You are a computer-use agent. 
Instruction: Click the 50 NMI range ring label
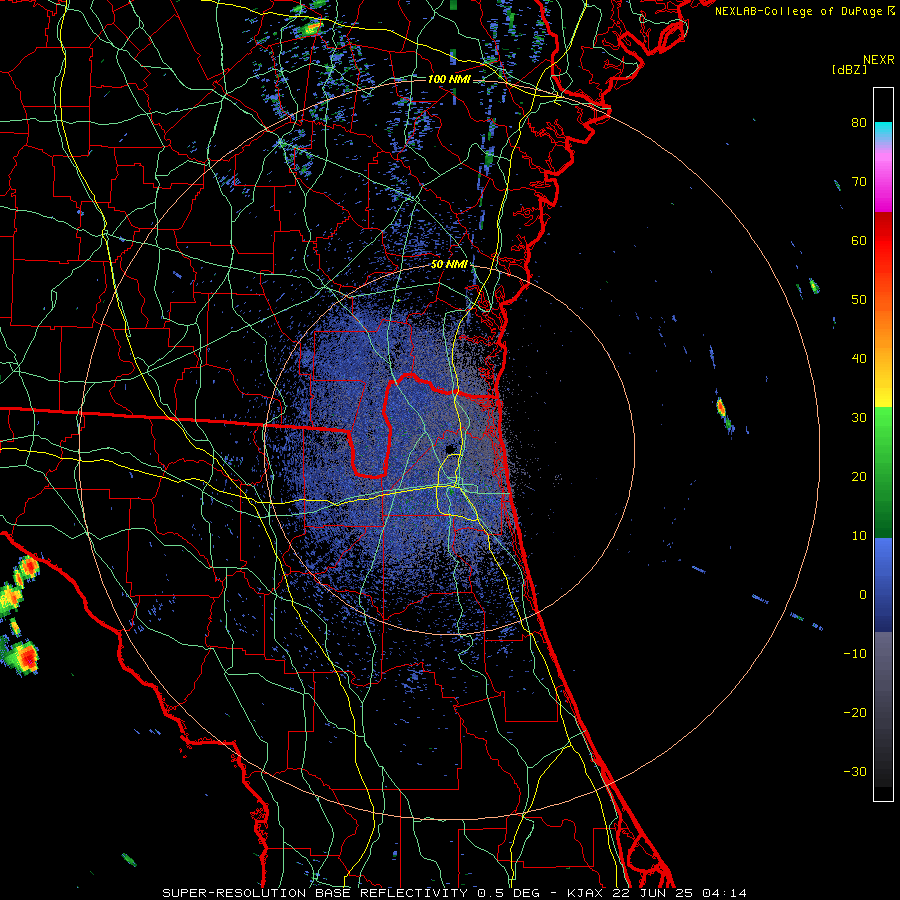pos(449,265)
